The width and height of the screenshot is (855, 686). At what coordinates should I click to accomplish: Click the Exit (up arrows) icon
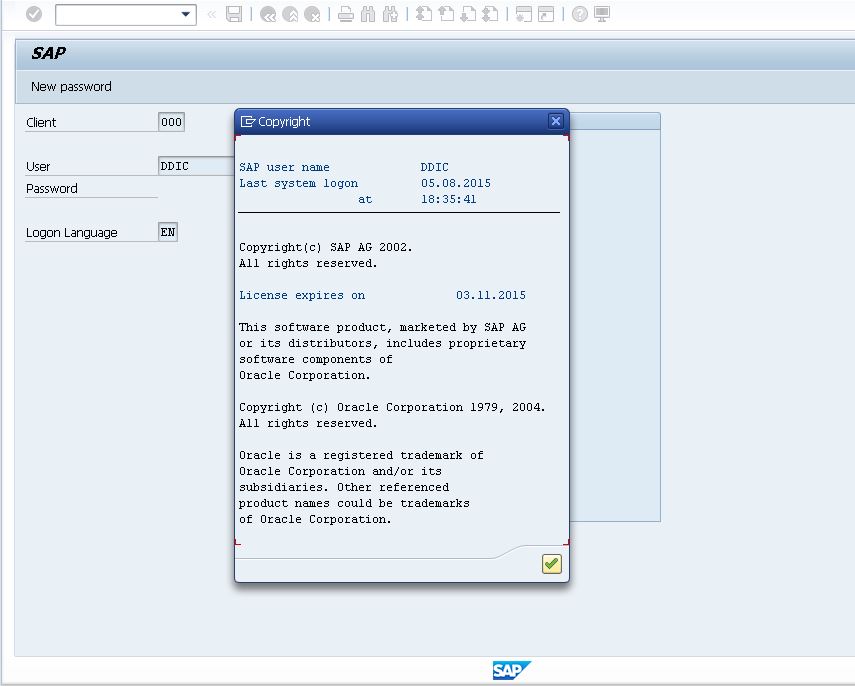pos(290,14)
